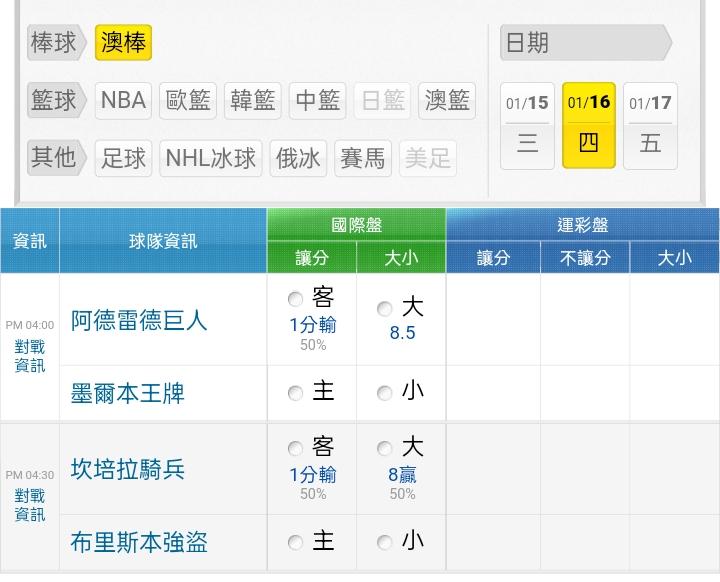
Task: Open 坎培拉騎兵 team info link
Action: [128, 470]
